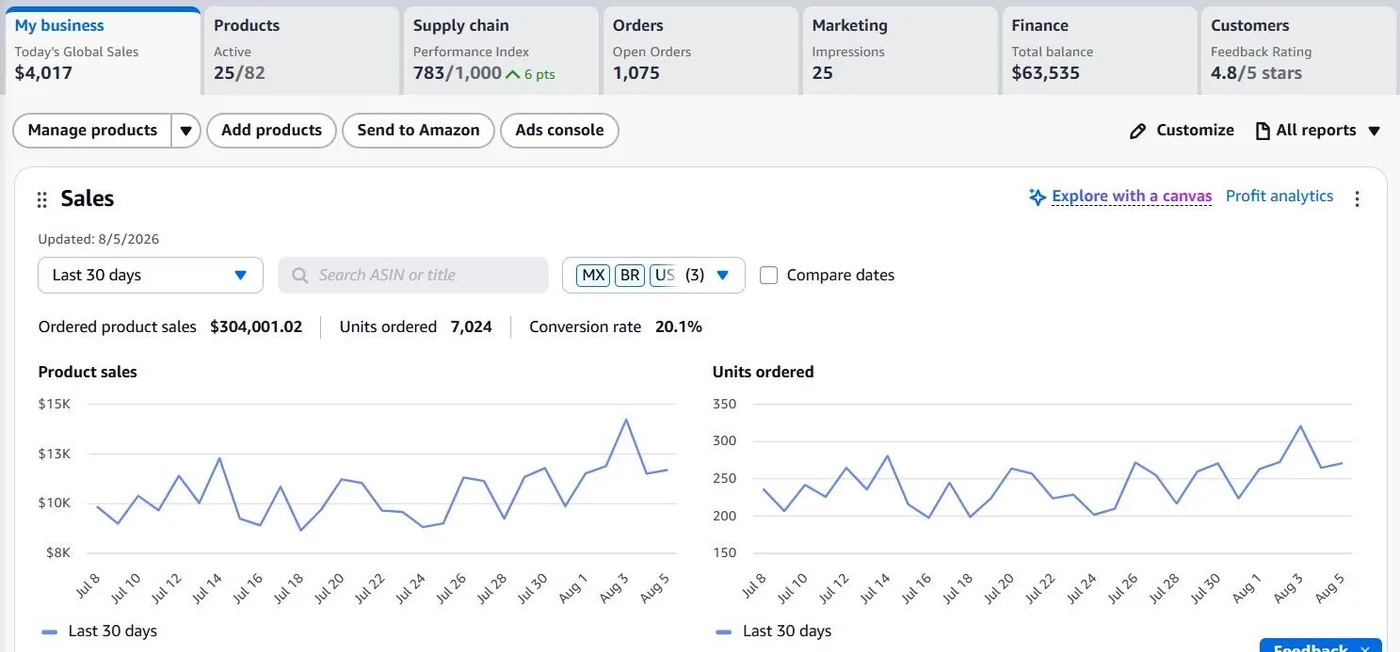Image resolution: width=1400 pixels, height=652 pixels.
Task: Click the Updated: 8/5/2026 text
Action: pos(99,239)
